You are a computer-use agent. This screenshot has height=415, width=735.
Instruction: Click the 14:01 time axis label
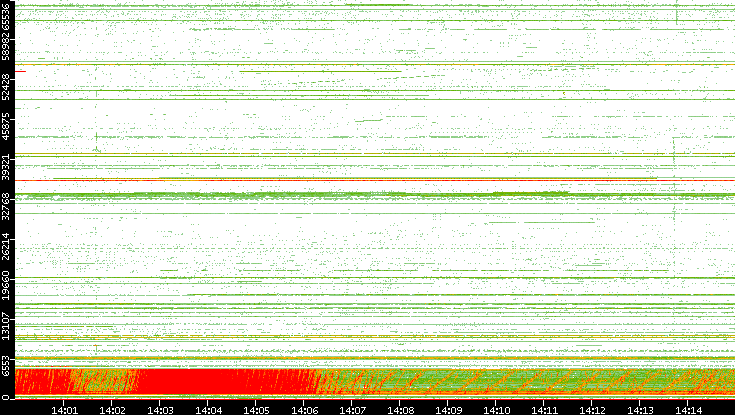click(x=64, y=408)
